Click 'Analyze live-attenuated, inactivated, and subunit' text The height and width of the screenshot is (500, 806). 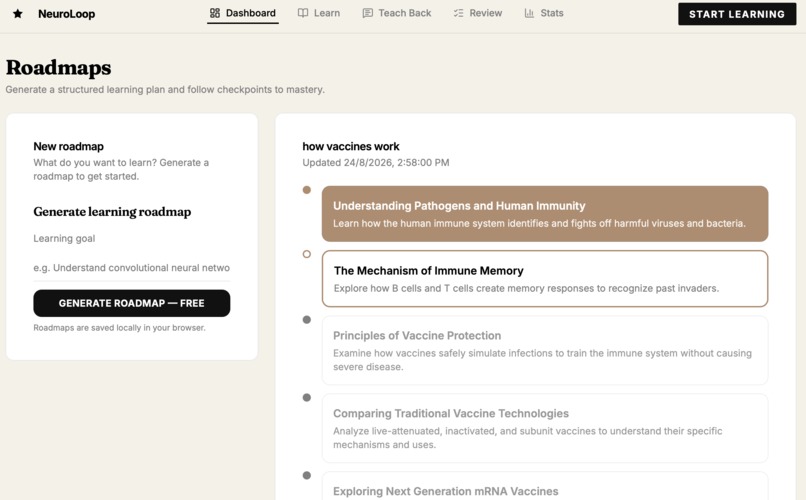click(x=527, y=438)
